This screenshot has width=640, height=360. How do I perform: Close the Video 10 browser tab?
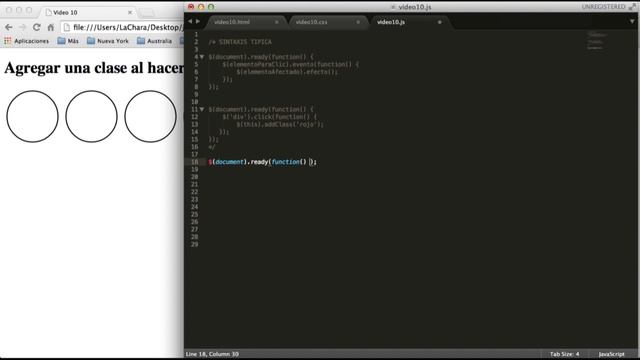tap(130, 12)
